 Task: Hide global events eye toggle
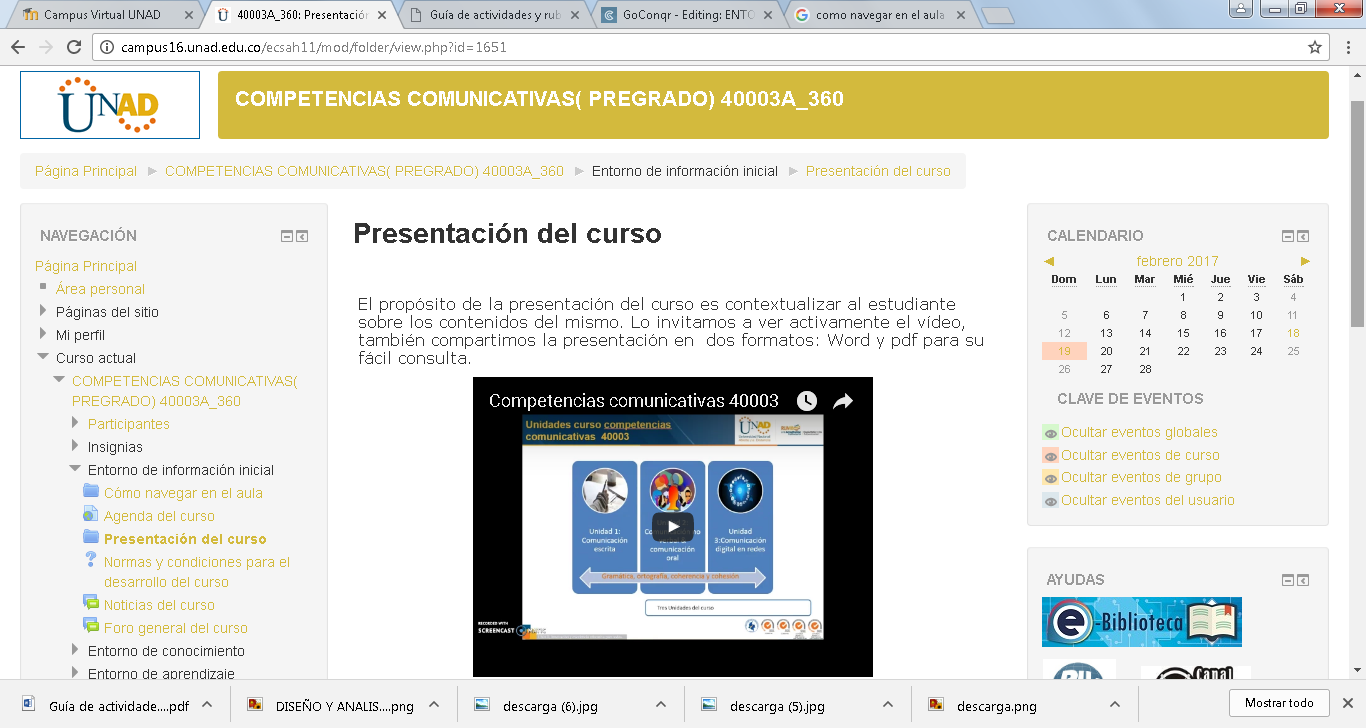[x=1050, y=433]
